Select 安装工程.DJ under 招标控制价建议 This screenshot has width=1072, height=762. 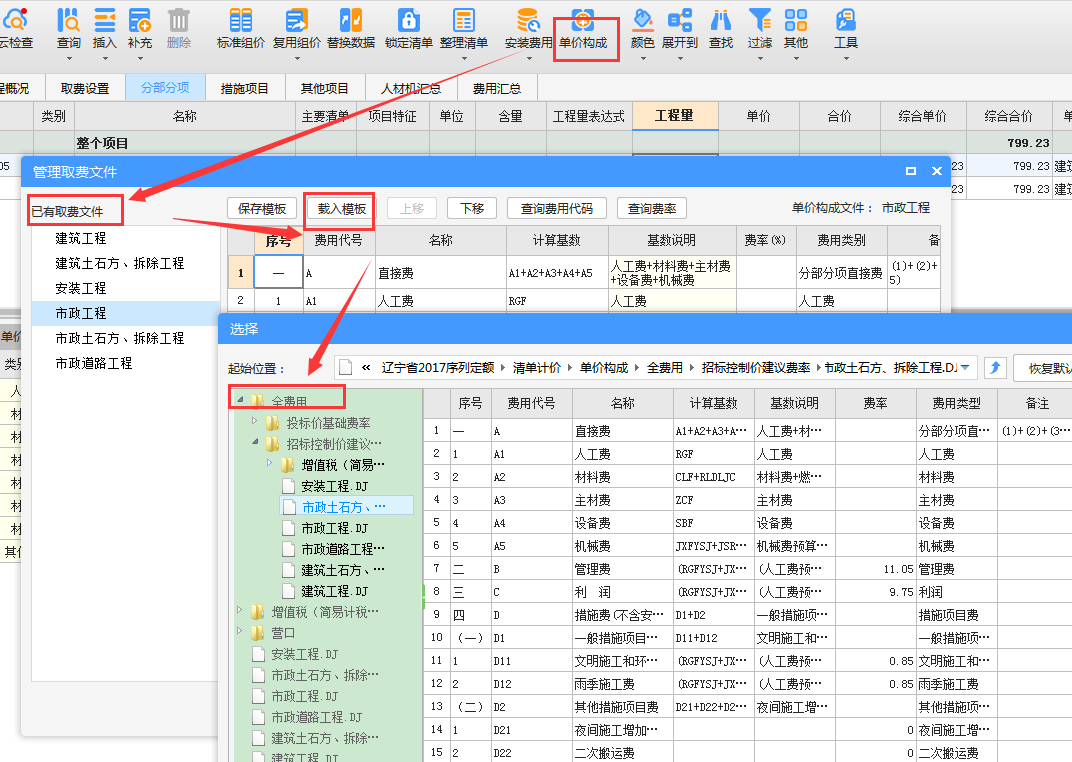[334, 486]
